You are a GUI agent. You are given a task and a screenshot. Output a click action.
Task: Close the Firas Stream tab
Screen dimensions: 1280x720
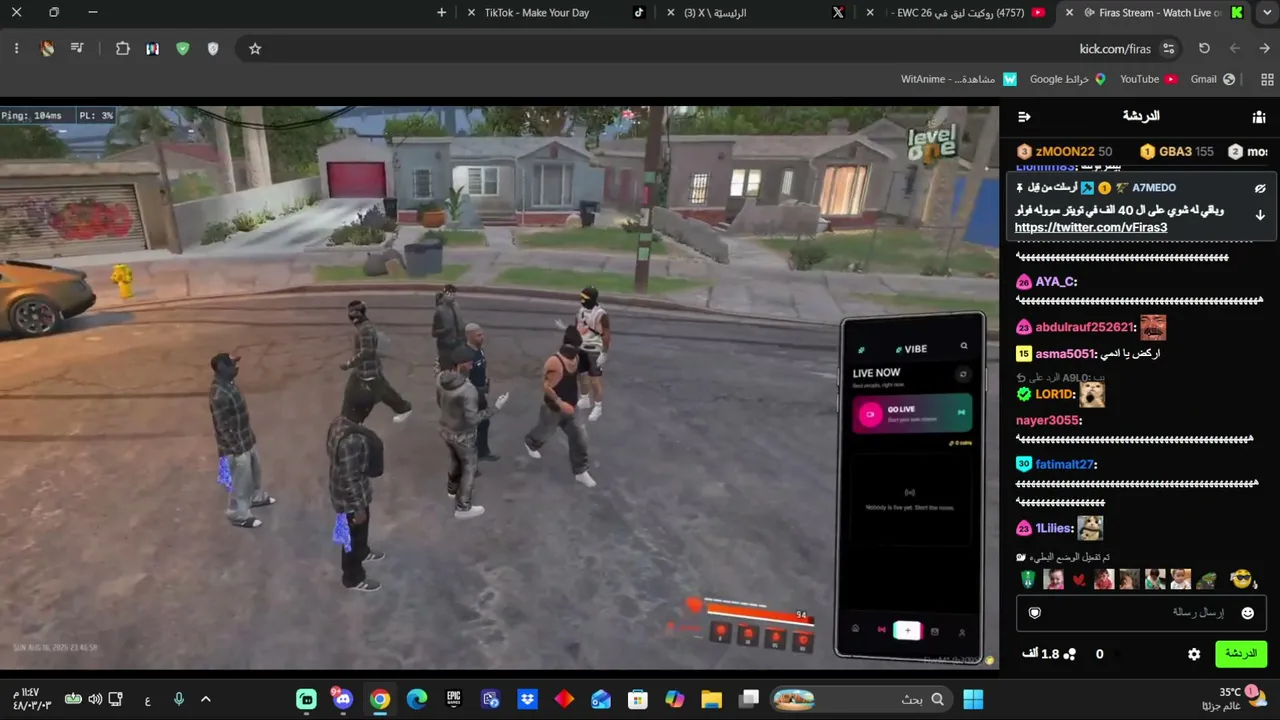click(x=1070, y=13)
